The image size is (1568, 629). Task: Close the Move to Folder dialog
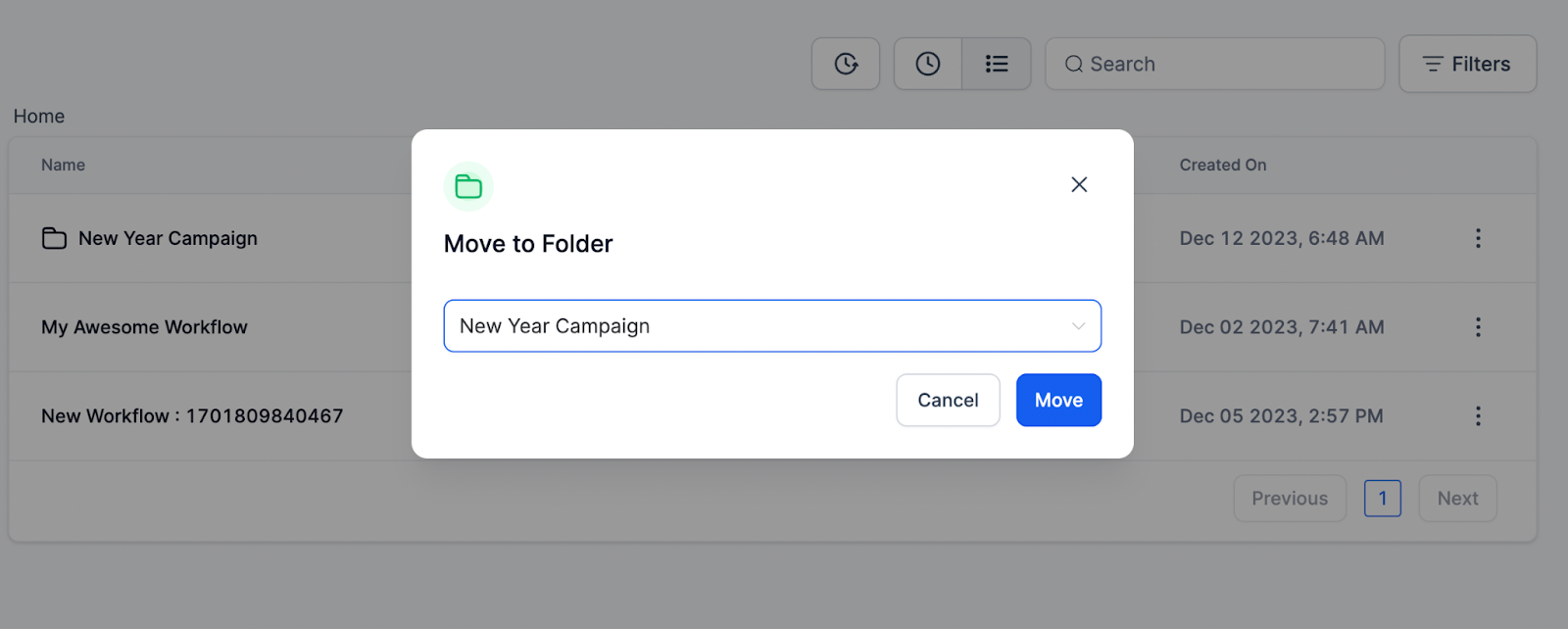pos(1079,184)
